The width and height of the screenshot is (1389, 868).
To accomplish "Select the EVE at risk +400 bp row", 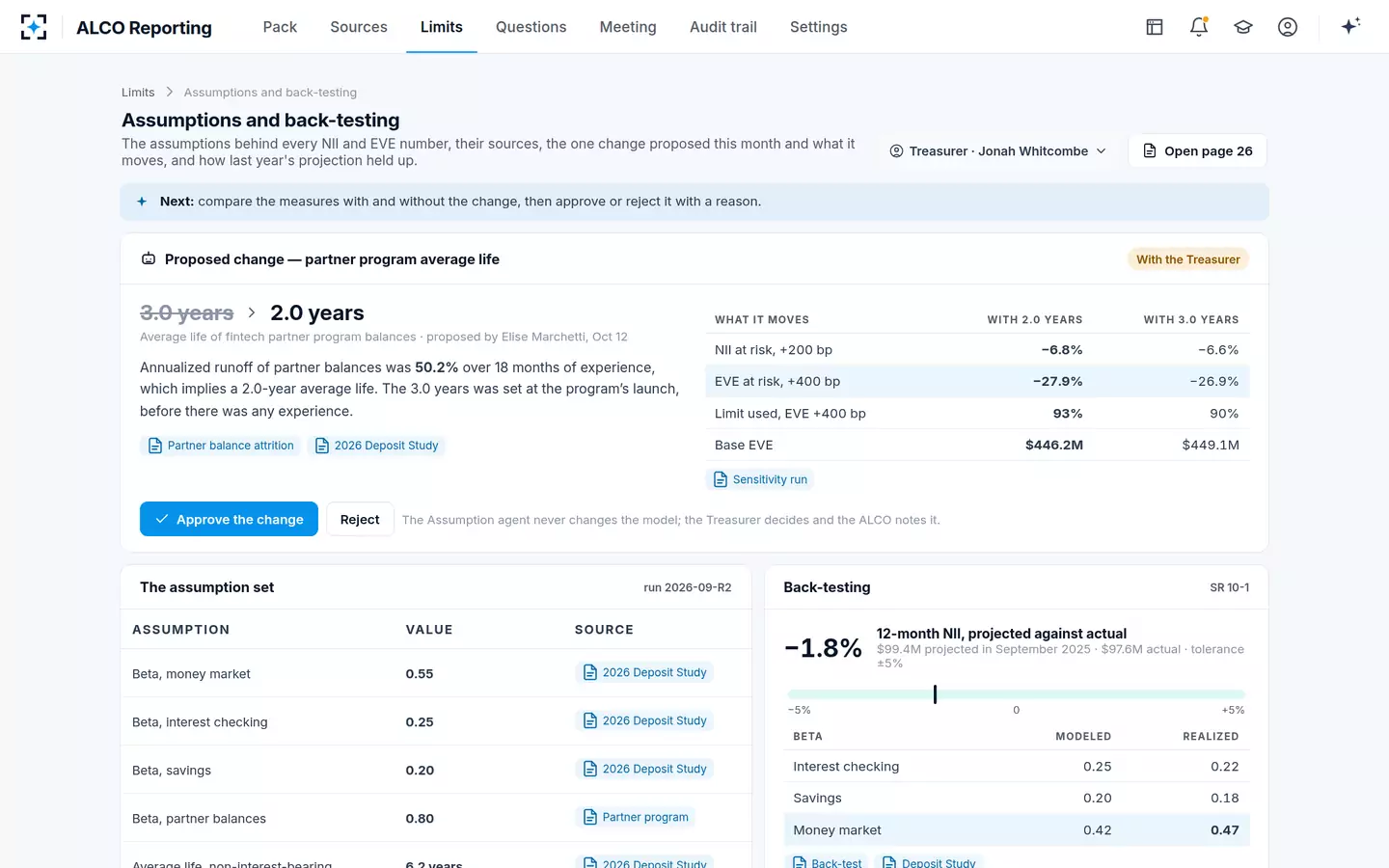I will 977,381.
